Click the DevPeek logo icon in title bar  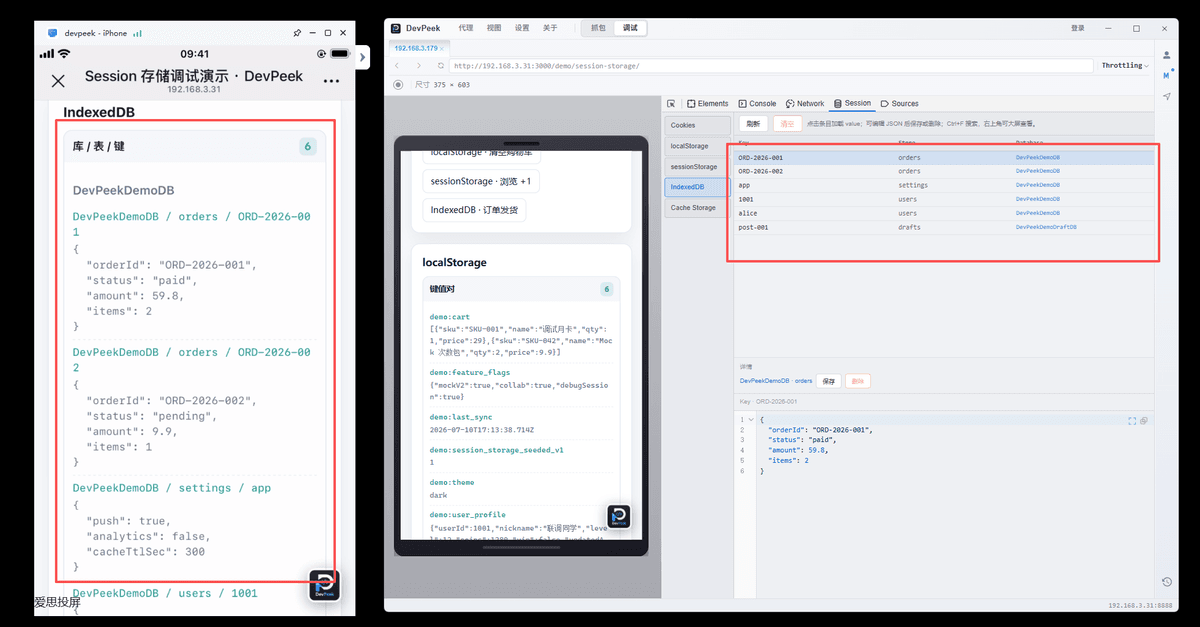[x=396, y=28]
